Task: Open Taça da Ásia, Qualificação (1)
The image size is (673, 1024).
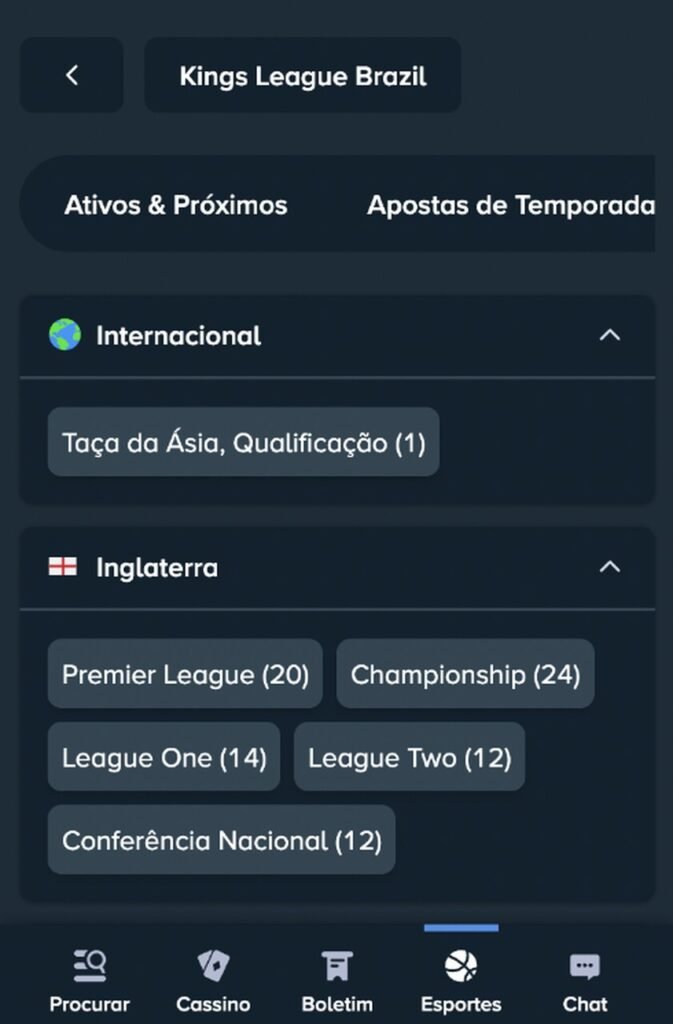Action: click(x=243, y=442)
